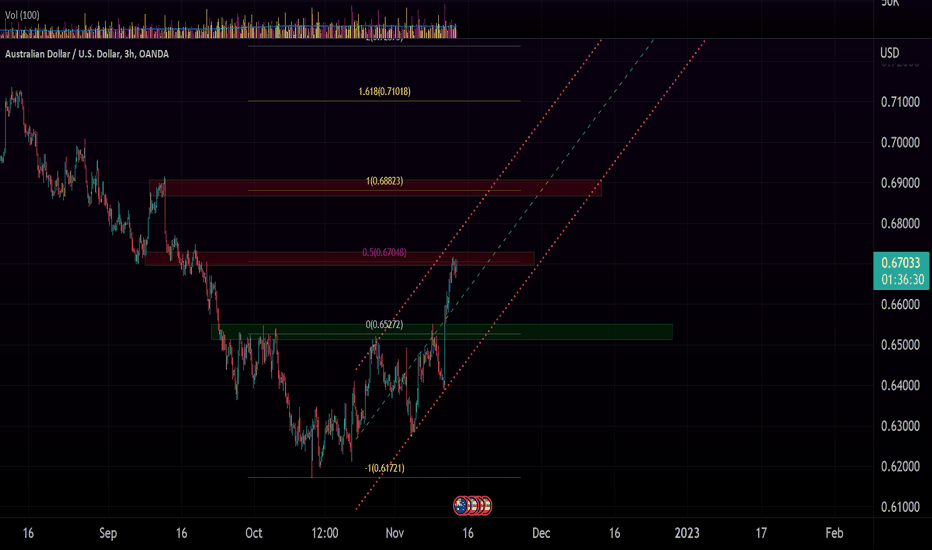Click the Feb label on the time axis

835,533
